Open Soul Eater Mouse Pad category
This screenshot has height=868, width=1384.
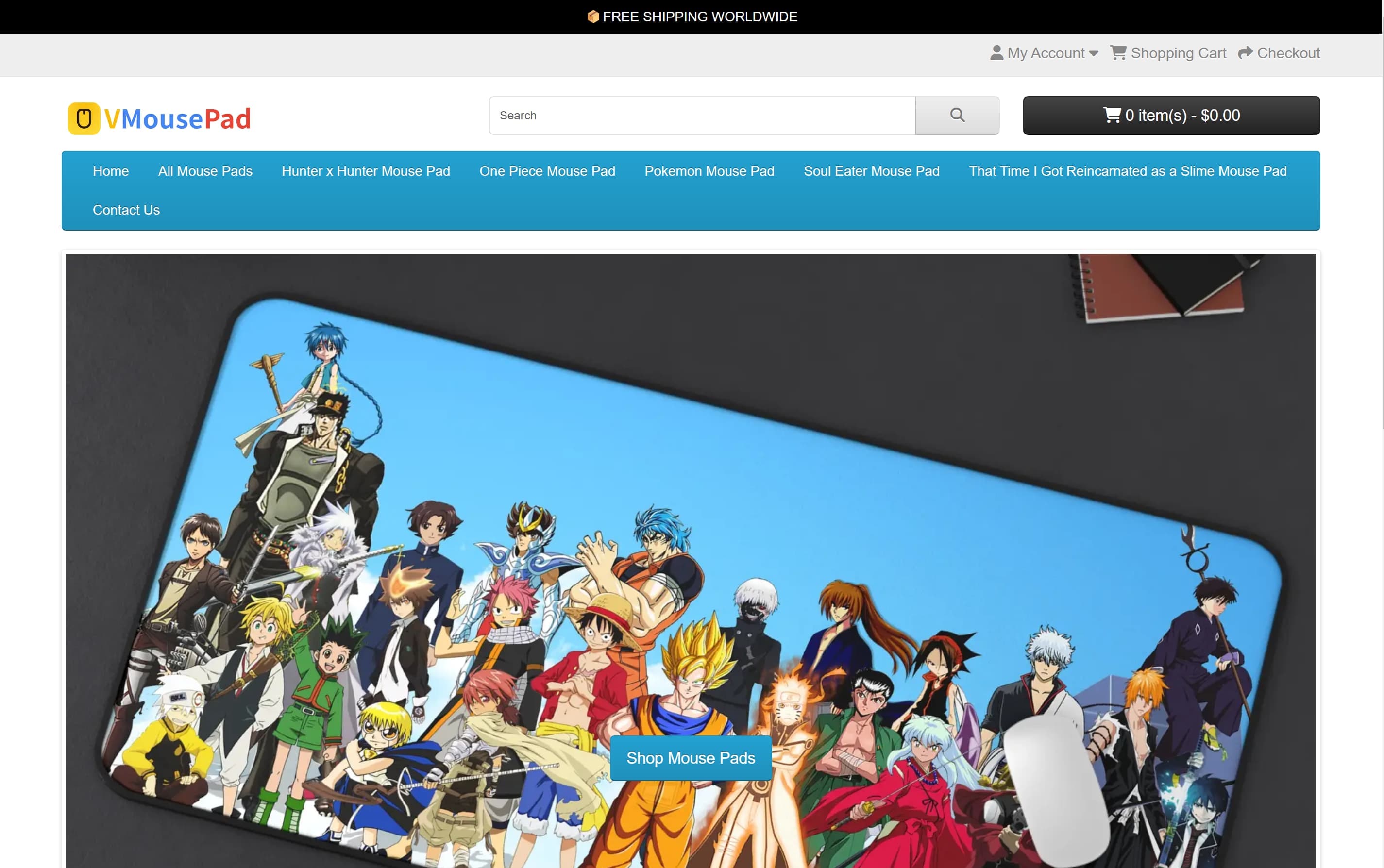tap(871, 171)
